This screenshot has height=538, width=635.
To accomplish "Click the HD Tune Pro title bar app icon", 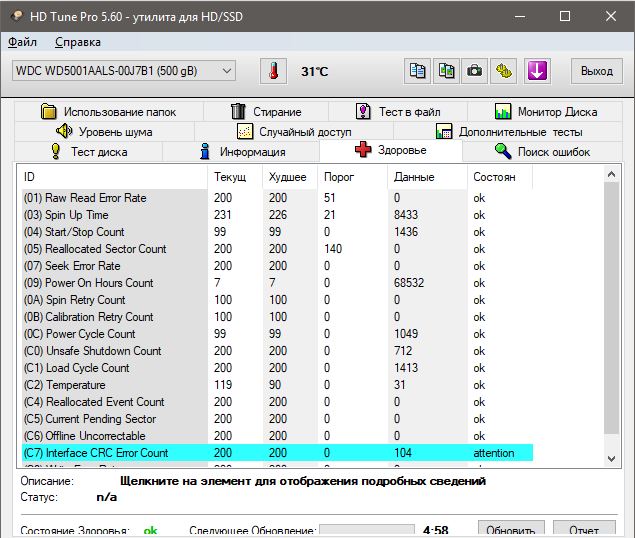I will pyautogui.click(x=17, y=16).
